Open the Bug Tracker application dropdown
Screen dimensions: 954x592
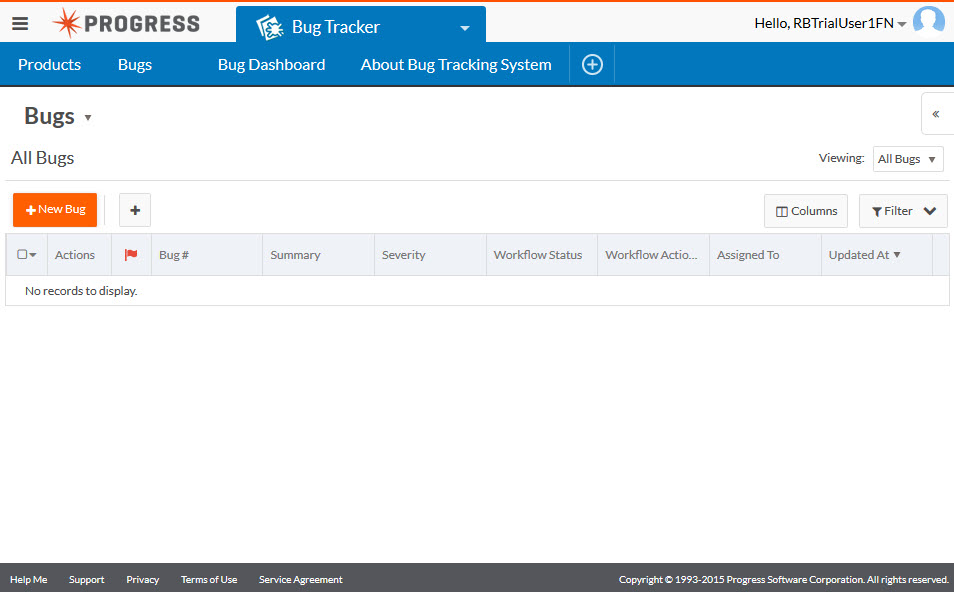[464, 28]
